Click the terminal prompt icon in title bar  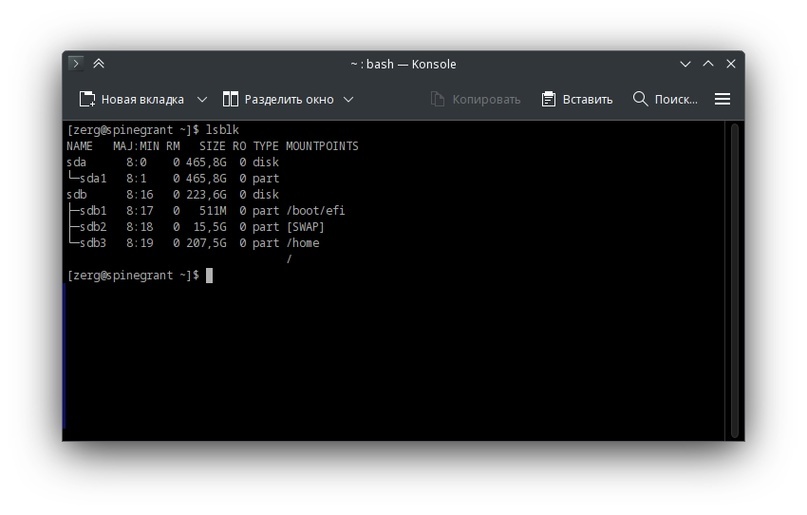coord(76,64)
